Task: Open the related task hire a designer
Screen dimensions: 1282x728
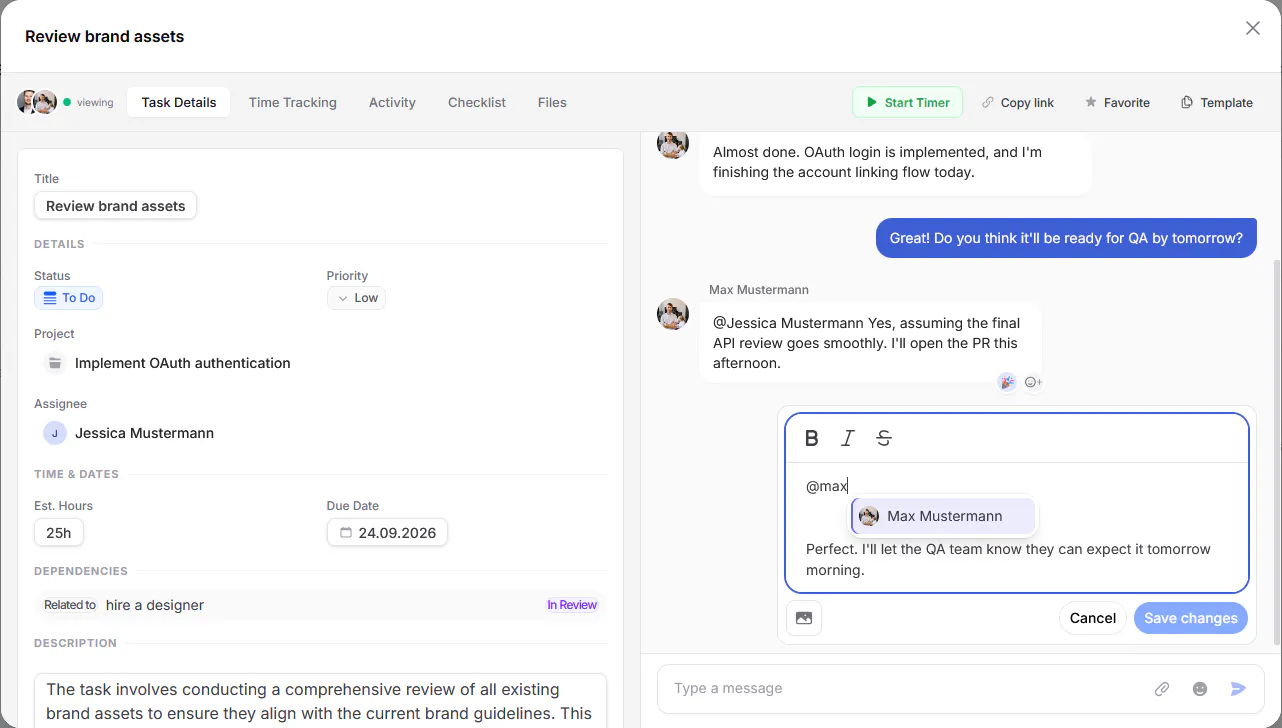Action: click(x=155, y=605)
